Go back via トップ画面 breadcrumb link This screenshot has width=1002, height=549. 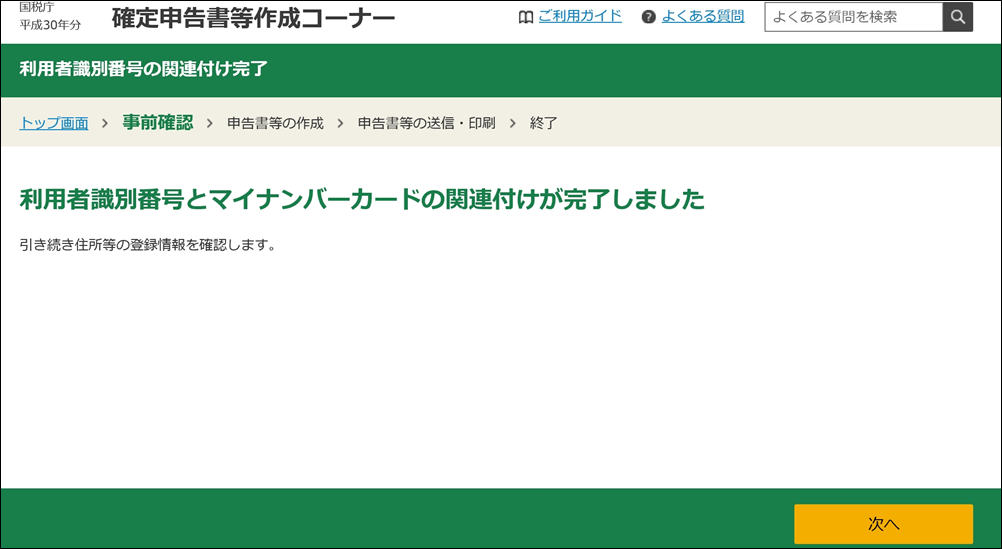(x=54, y=123)
